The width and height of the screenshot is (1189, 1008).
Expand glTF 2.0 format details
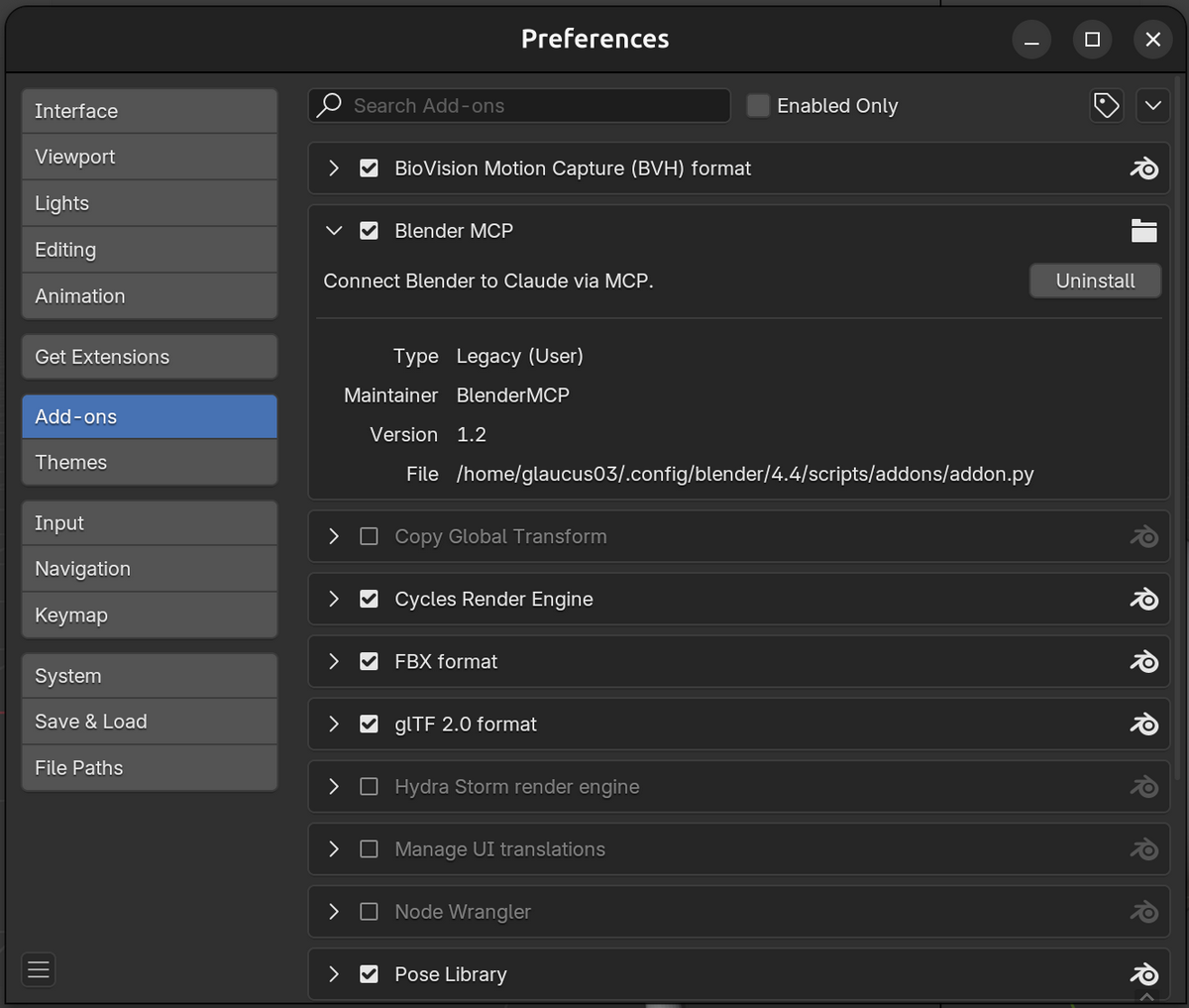click(x=334, y=724)
